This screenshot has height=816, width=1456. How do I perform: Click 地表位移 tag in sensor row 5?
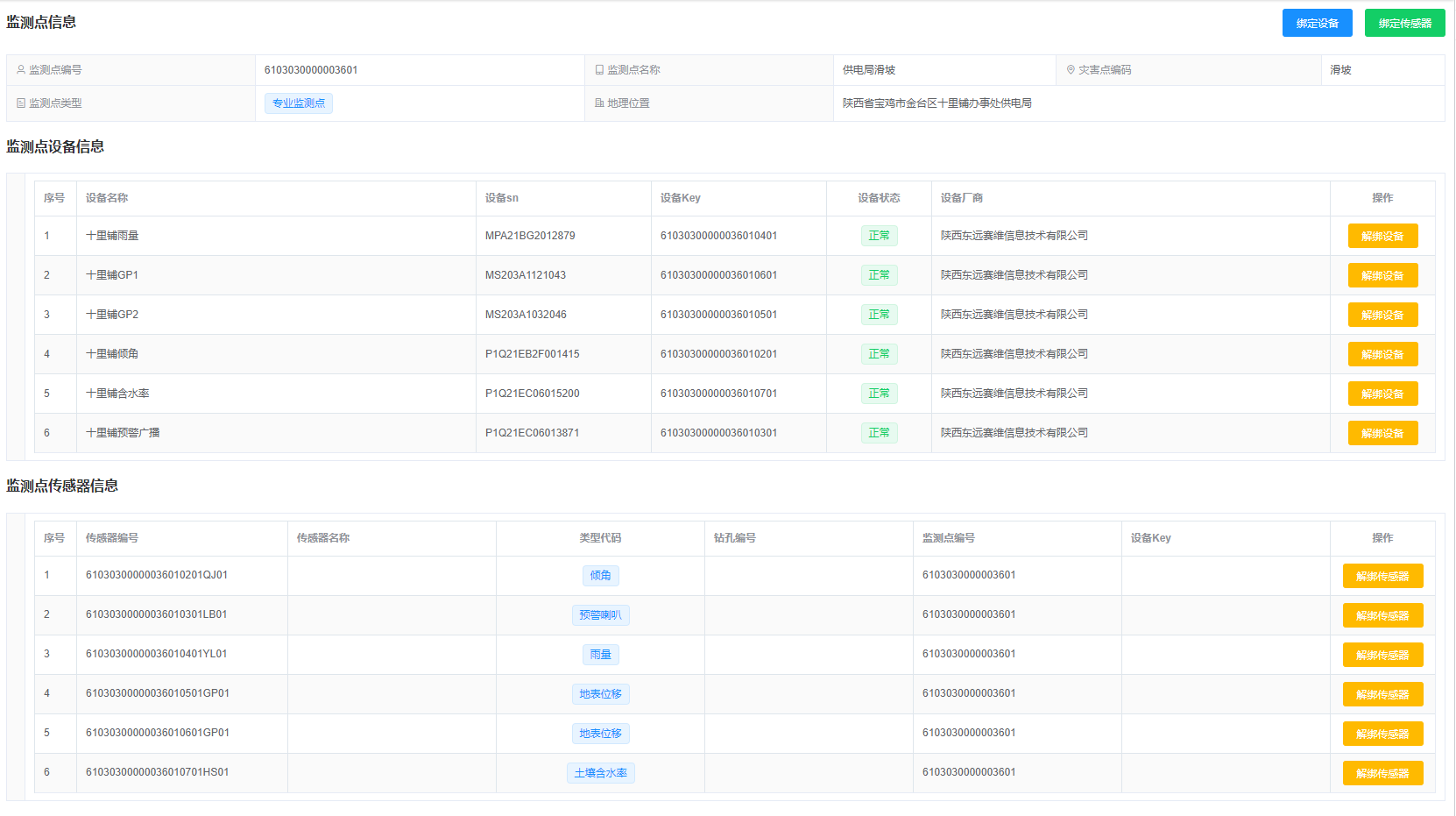600,734
